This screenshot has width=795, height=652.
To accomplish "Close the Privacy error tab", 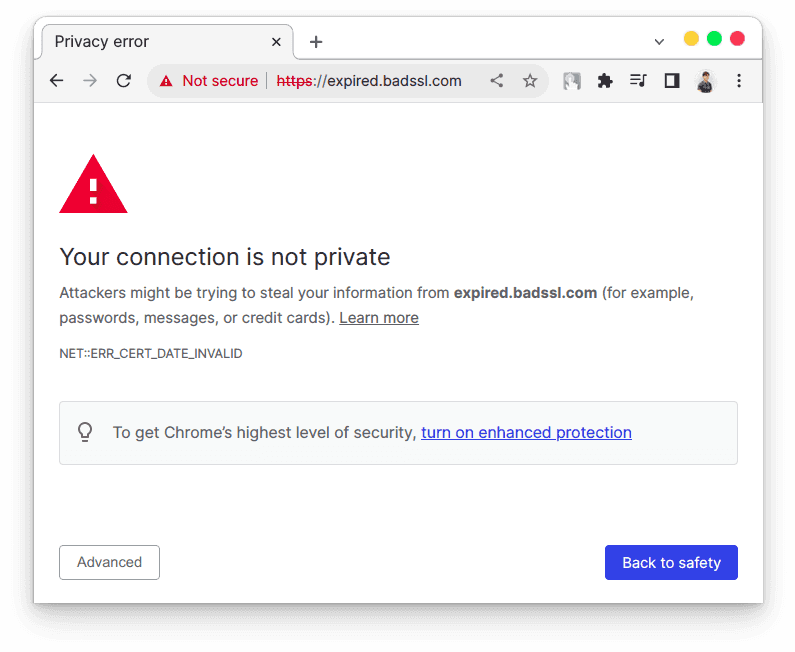I will point(277,42).
